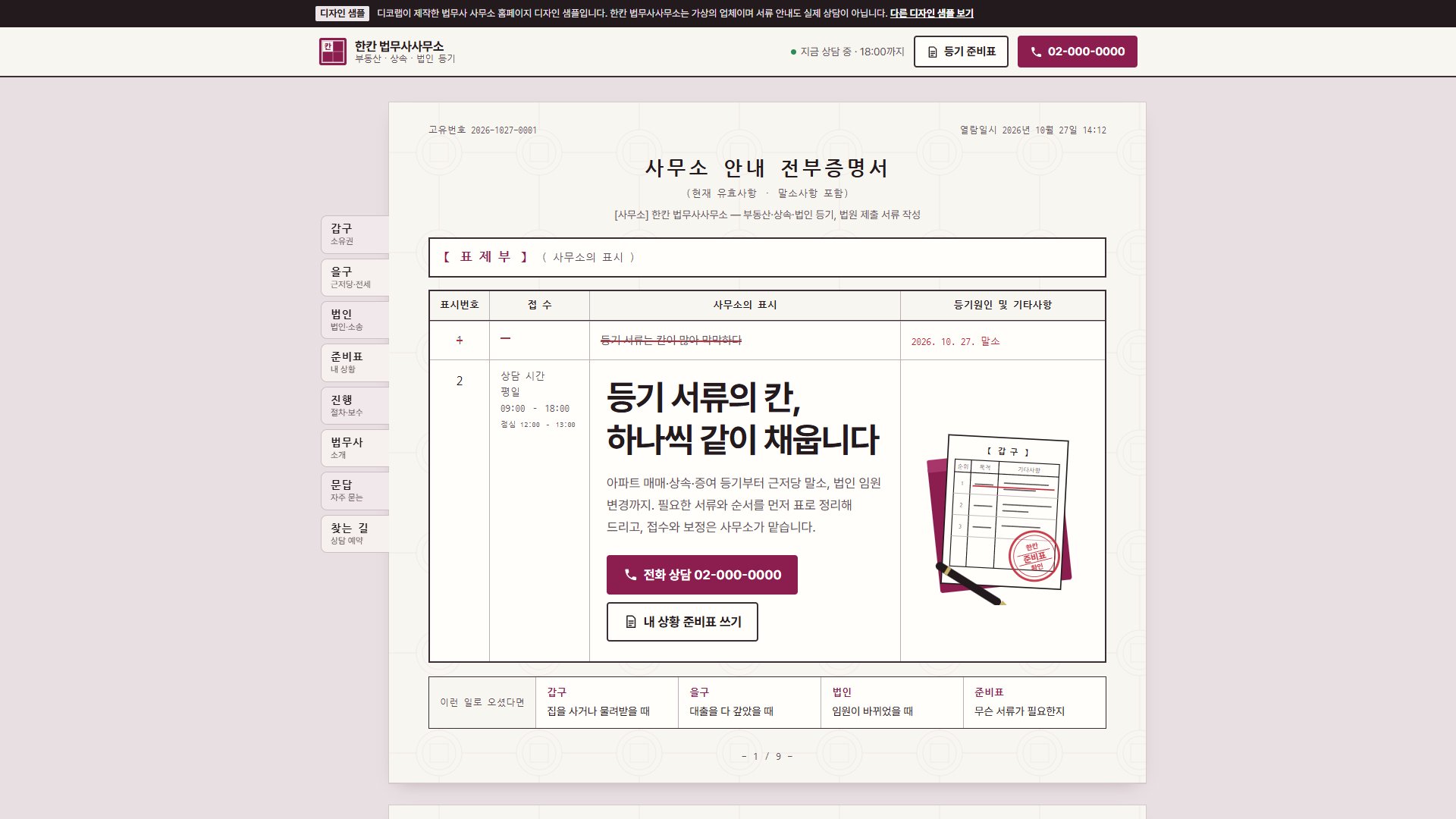This screenshot has height=819, width=1456.
Task: Click the document icon in 내 상황 준비표 쓰기
Action: [x=630, y=622]
